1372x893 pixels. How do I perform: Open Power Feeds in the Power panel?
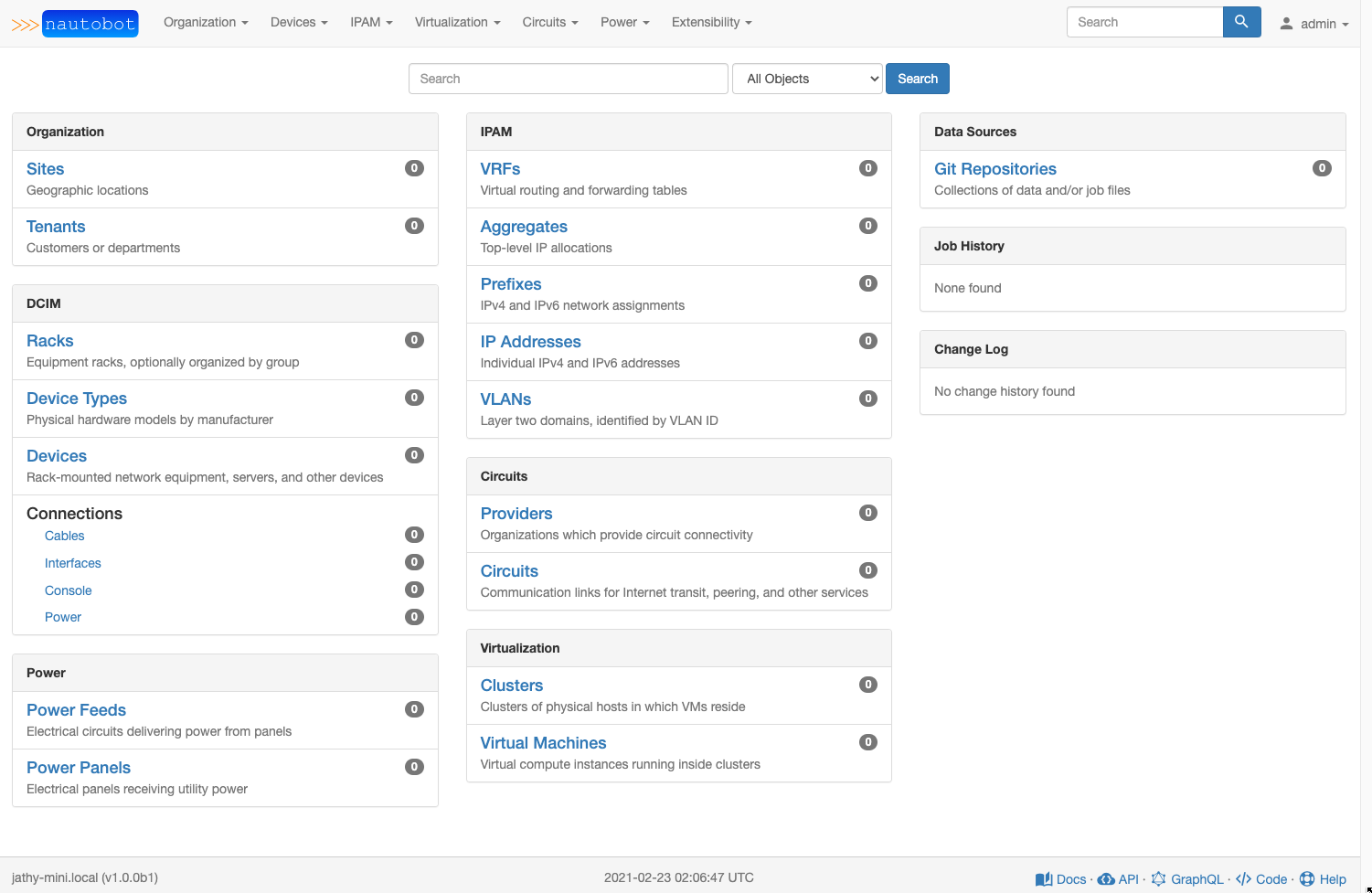(x=76, y=709)
